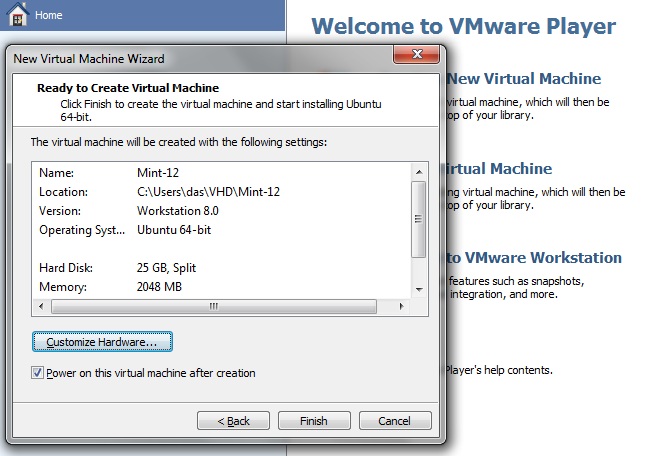Select the Version Workstation 8.0 value

point(178,211)
